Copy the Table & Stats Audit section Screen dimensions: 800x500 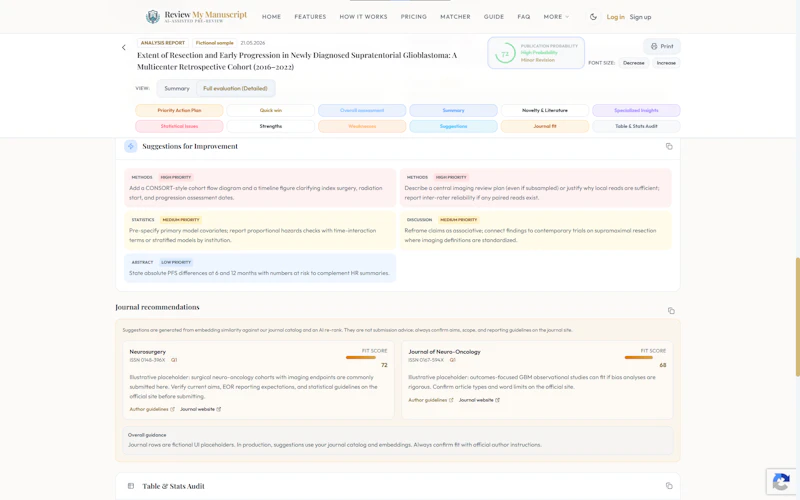669,486
